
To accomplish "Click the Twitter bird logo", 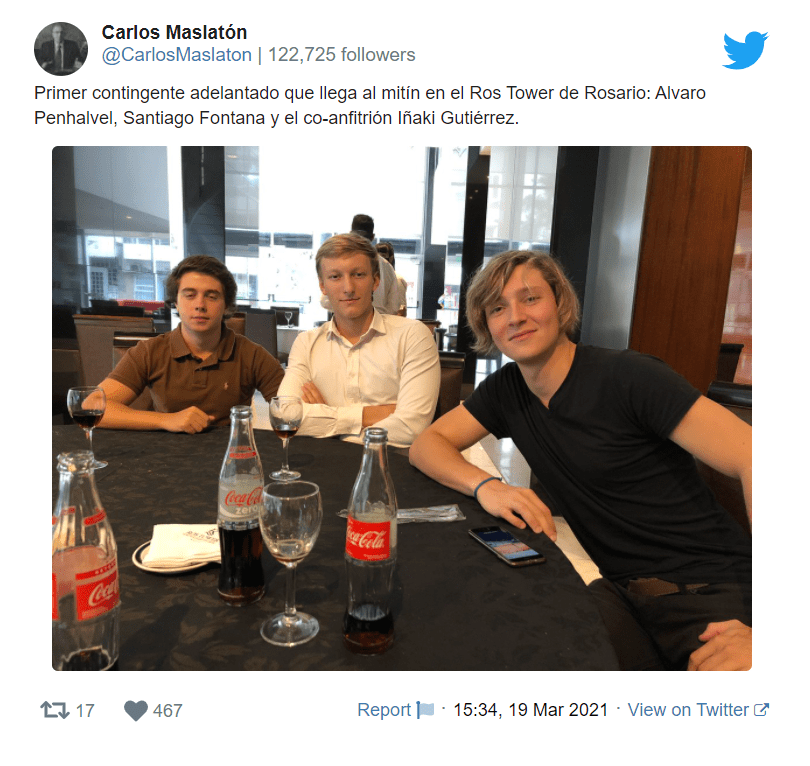I will (745, 50).
